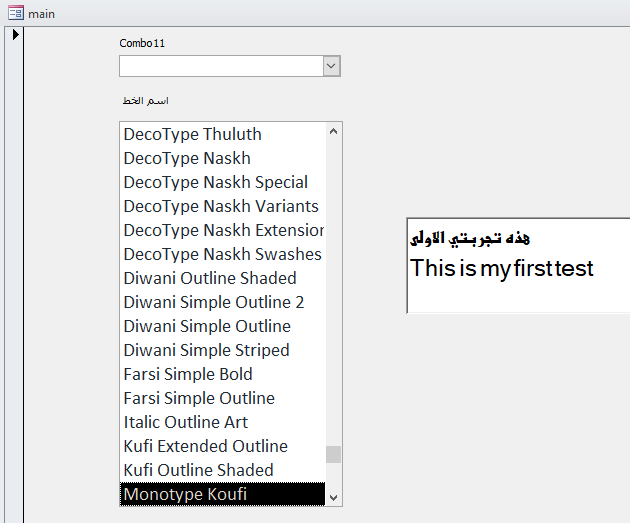Click highlighted Monotype Koufi entry
This screenshot has height=523, width=630.
[x=223, y=494]
